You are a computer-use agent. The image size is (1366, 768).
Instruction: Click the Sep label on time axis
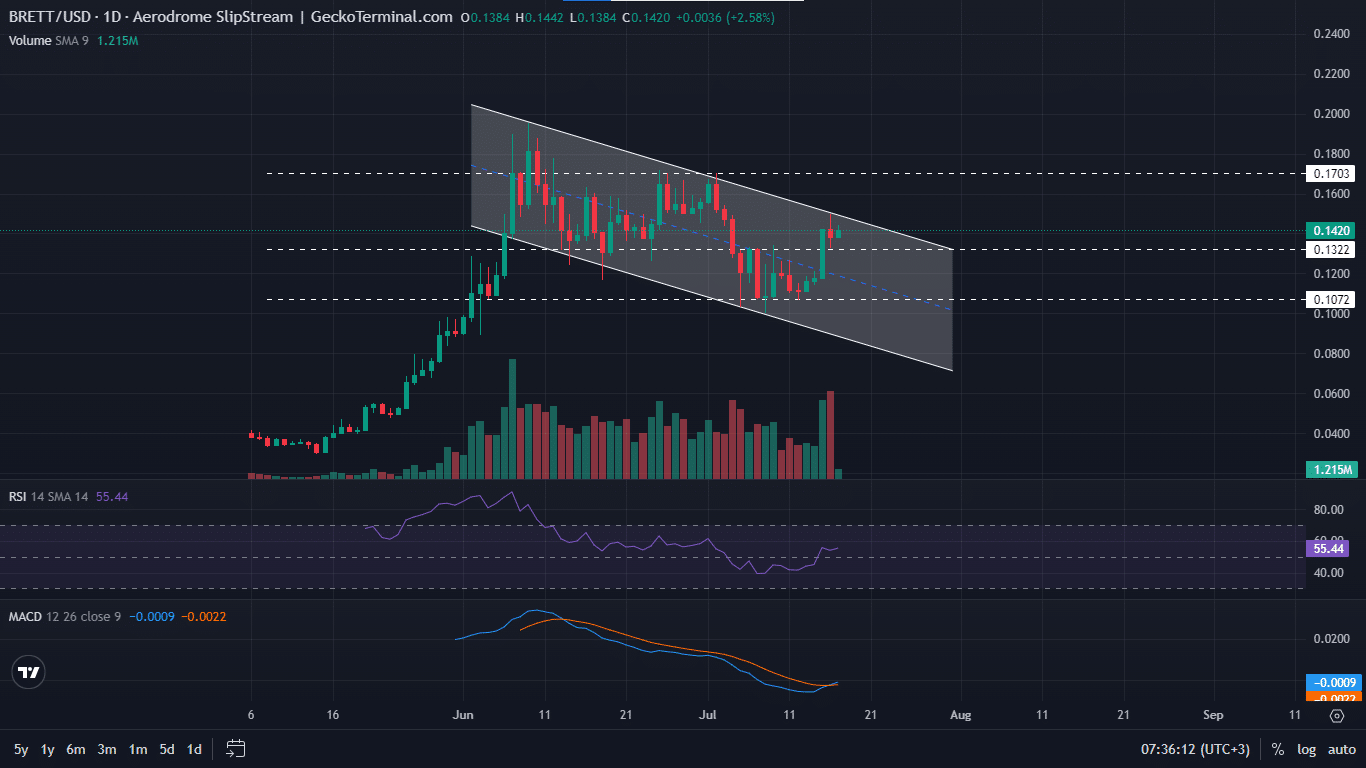click(1213, 715)
